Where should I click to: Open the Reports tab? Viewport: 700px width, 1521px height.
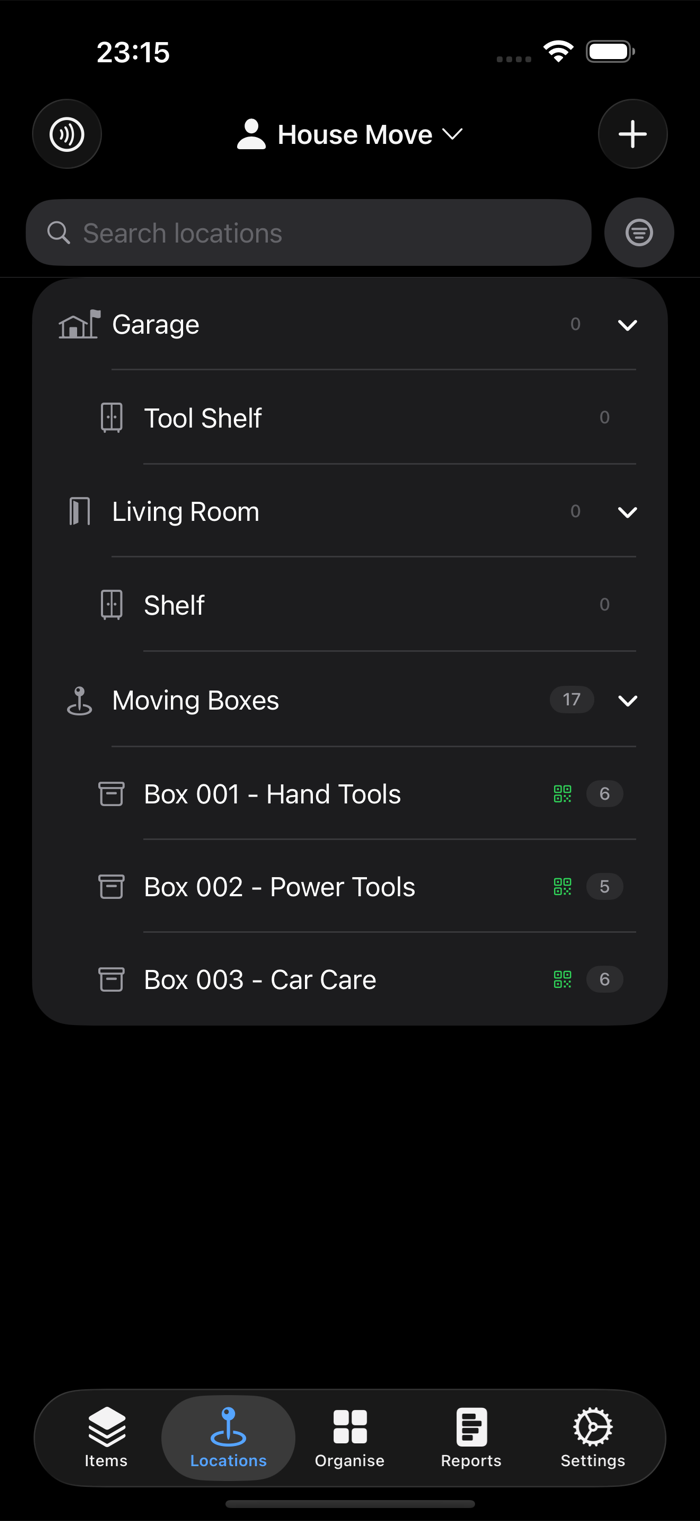tap(471, 1438)
